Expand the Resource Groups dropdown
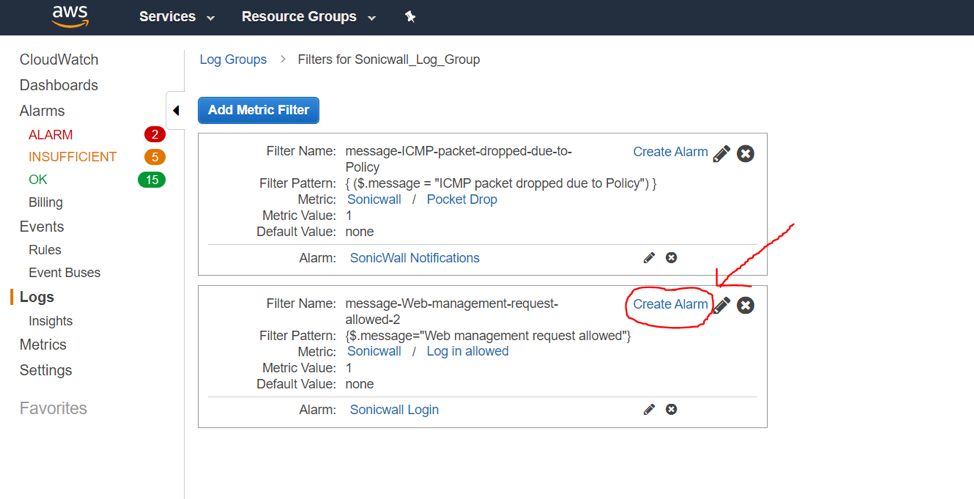This screenshot has height=499, width=974. (x=309, y=17)
